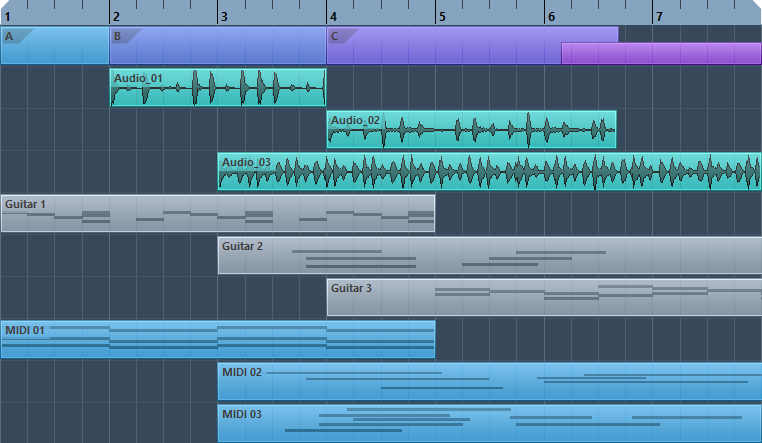This screenshot has width=762, height=443.
Task: Click ruler at bar 6
Action: [x=551, y=17]
